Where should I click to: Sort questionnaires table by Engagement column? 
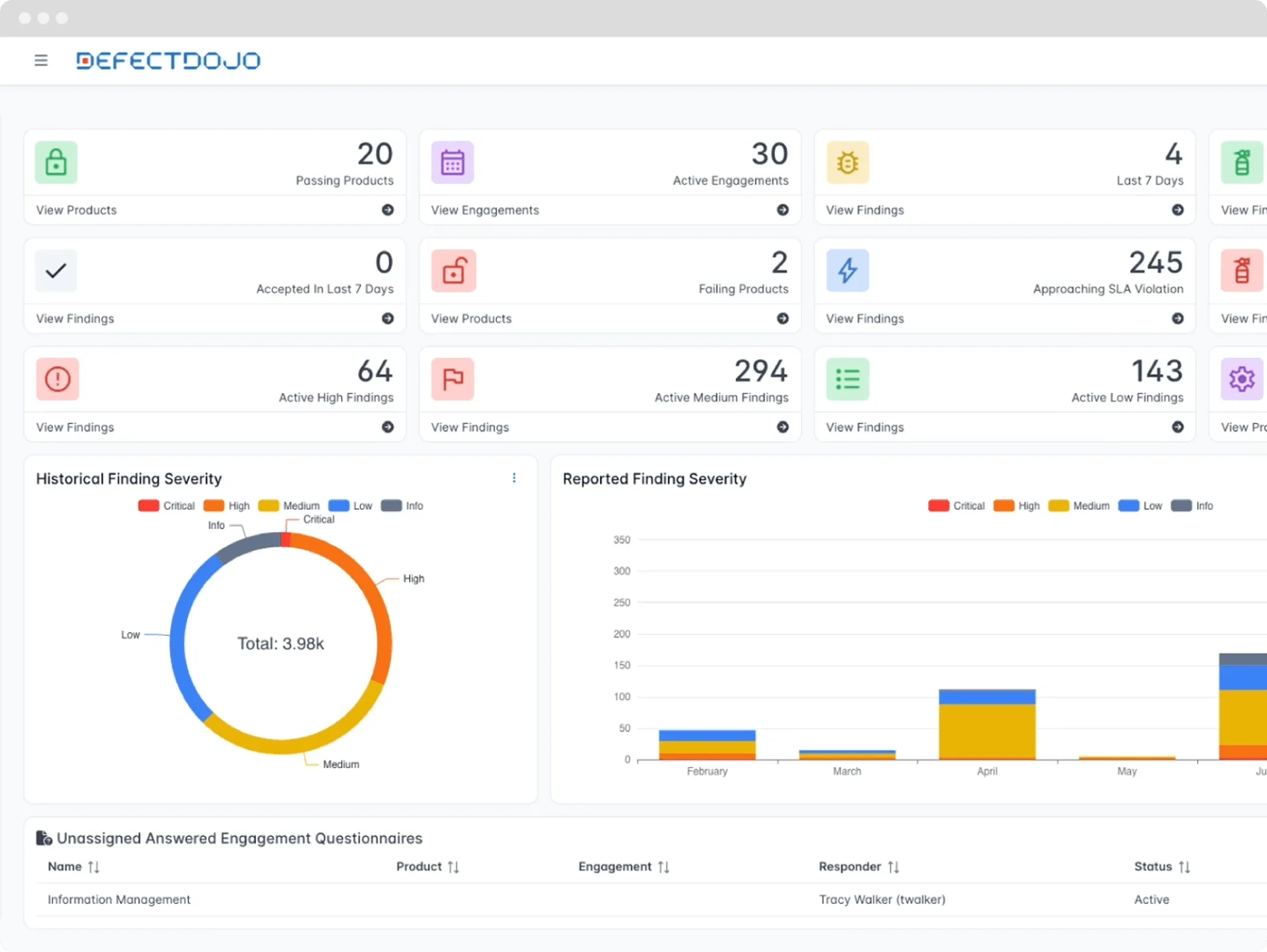coord(664,866)
